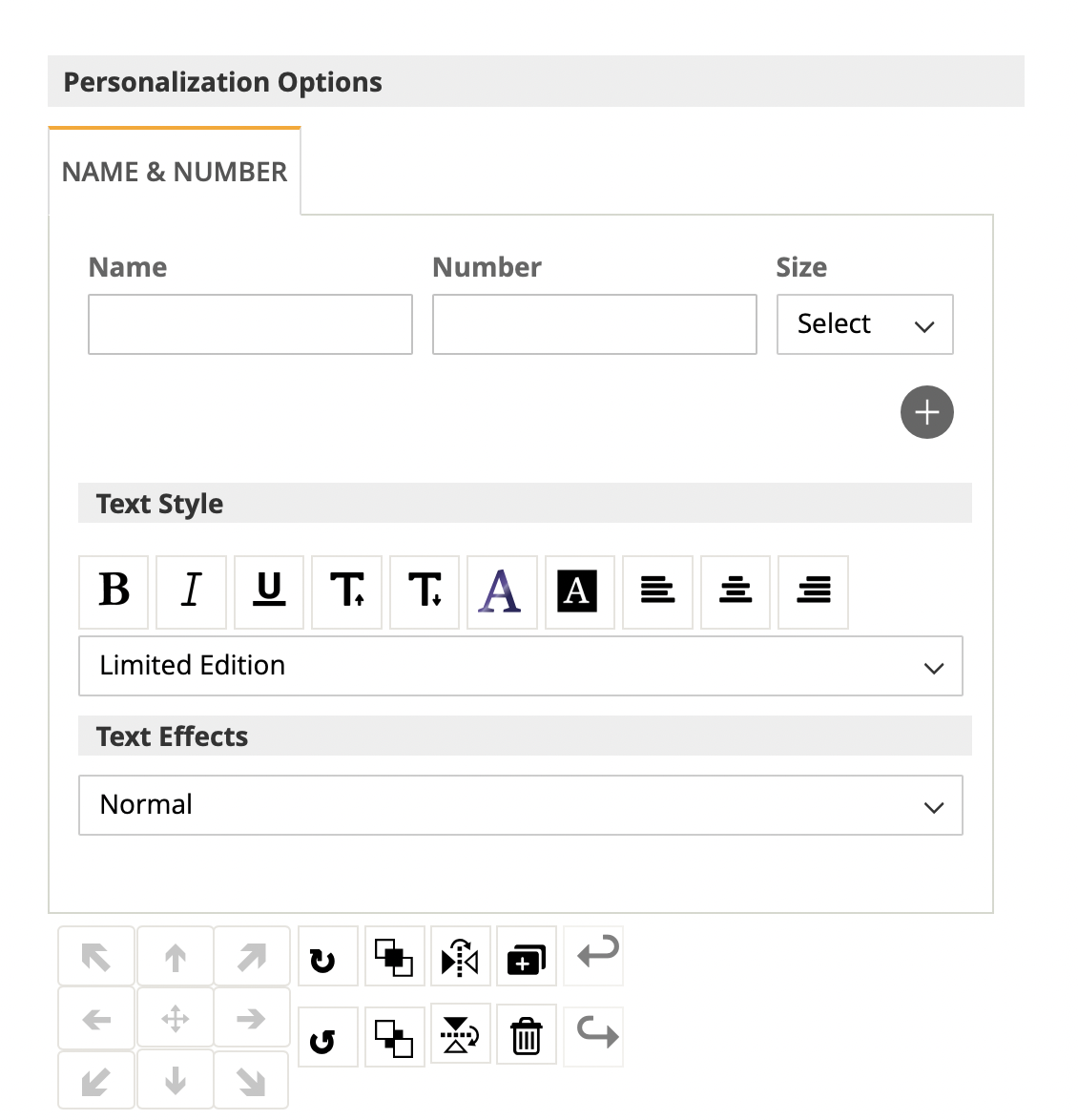Align text to the left

coord(657,592)
